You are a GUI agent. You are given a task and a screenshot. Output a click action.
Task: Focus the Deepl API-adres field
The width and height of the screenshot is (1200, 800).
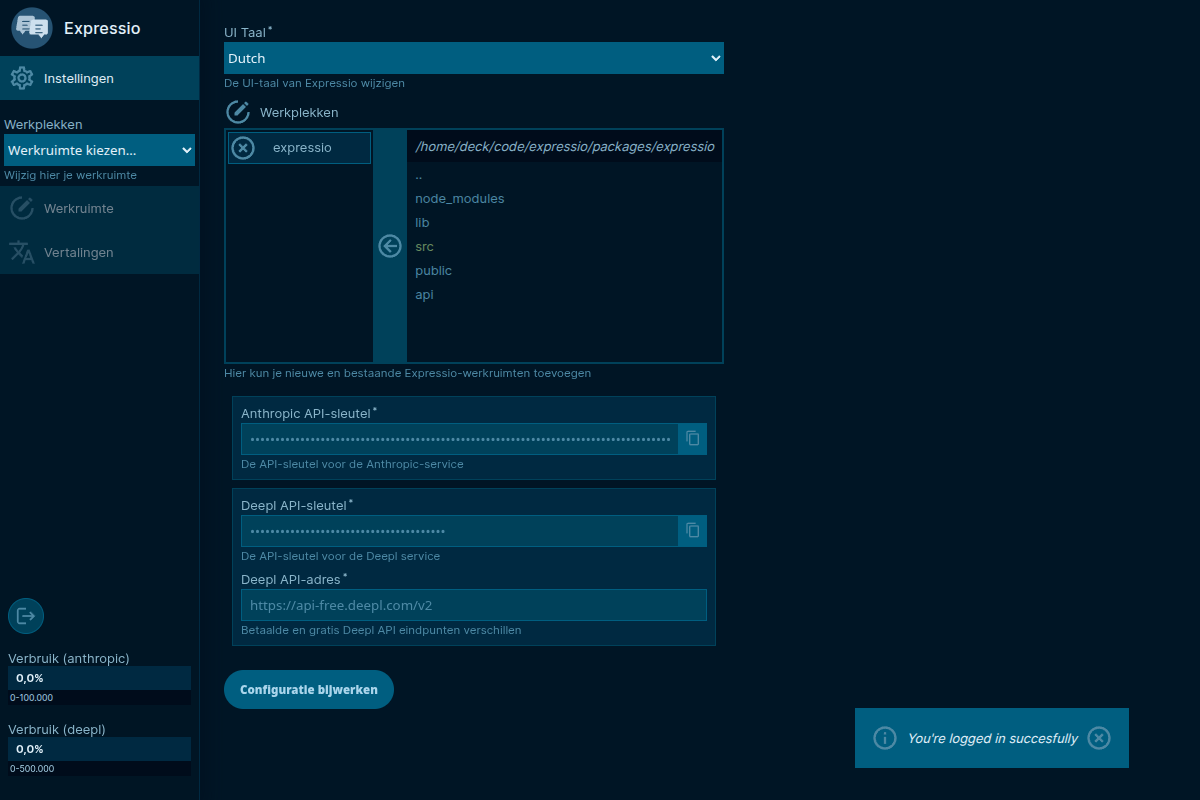[x=474, y=605]
